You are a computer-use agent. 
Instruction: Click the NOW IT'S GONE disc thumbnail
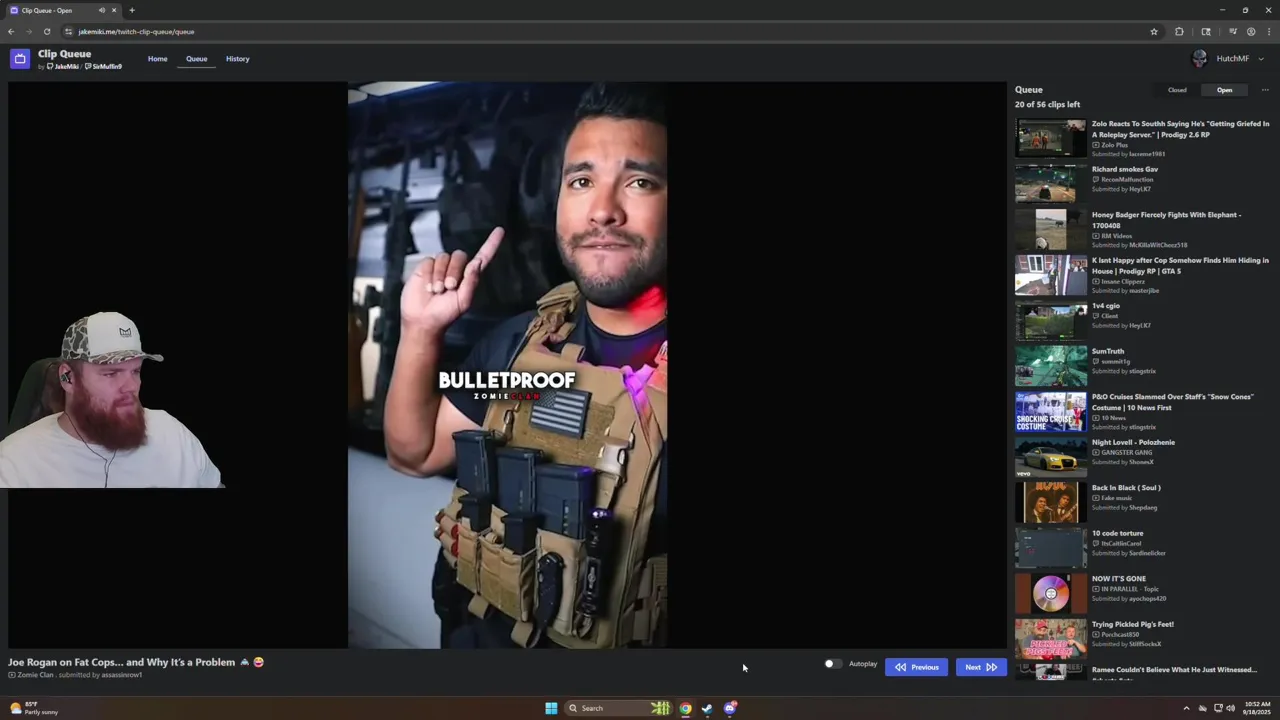pos(1050,593)
